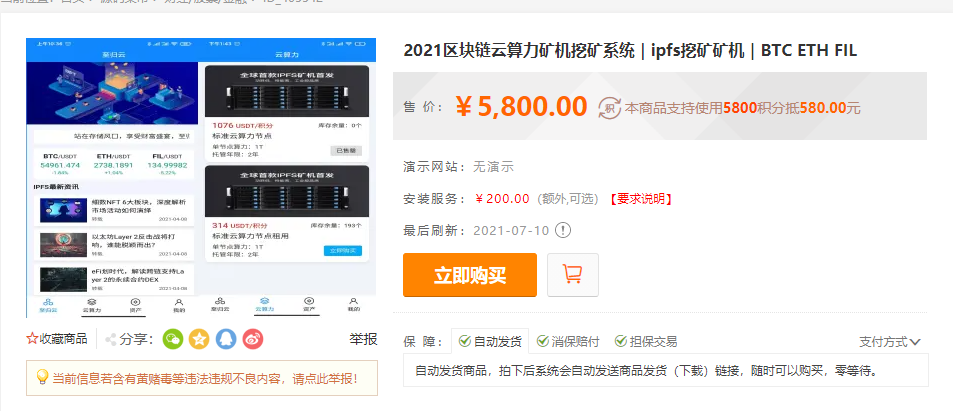Screen dimensions: 953x411
Task: Share to Weibo with the red icon
Action: 253,339
